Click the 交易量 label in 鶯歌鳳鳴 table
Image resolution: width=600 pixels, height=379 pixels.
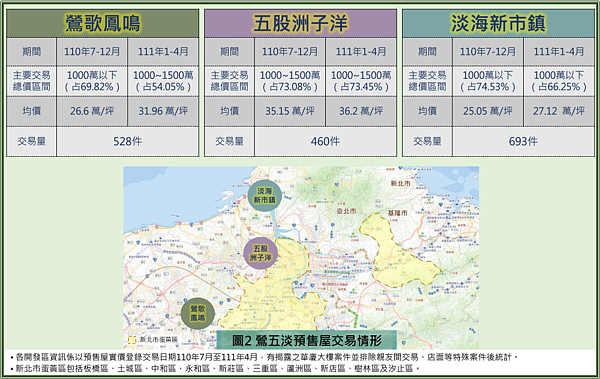point(31,142)
